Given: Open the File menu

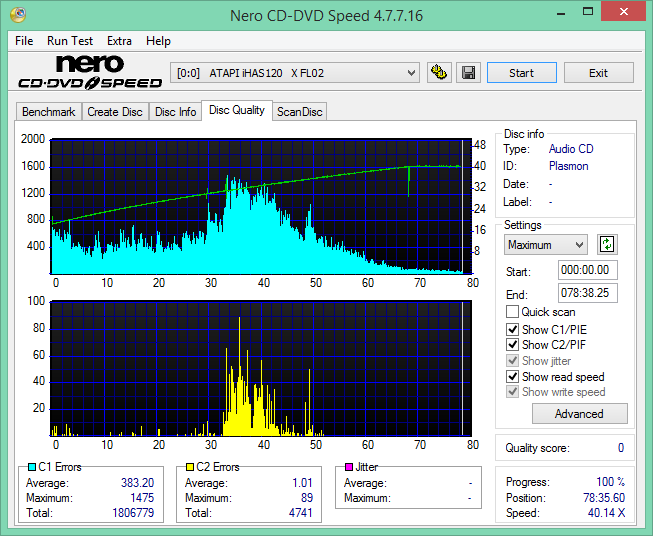Looking at the screenshot, I should click(x=24, y=41).
